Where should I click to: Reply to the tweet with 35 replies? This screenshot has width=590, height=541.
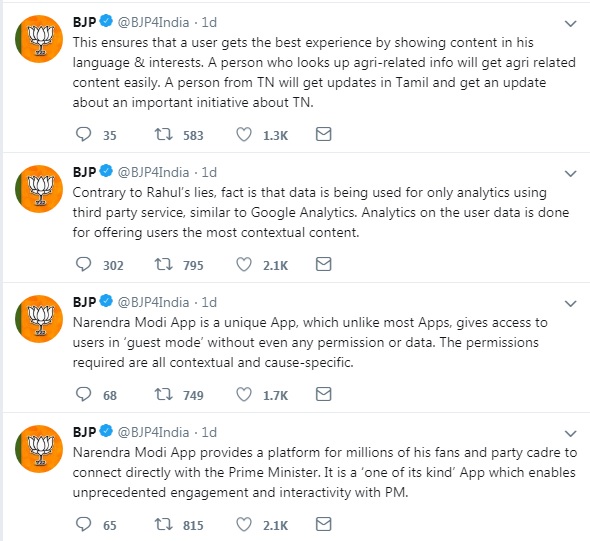[84, 134]
